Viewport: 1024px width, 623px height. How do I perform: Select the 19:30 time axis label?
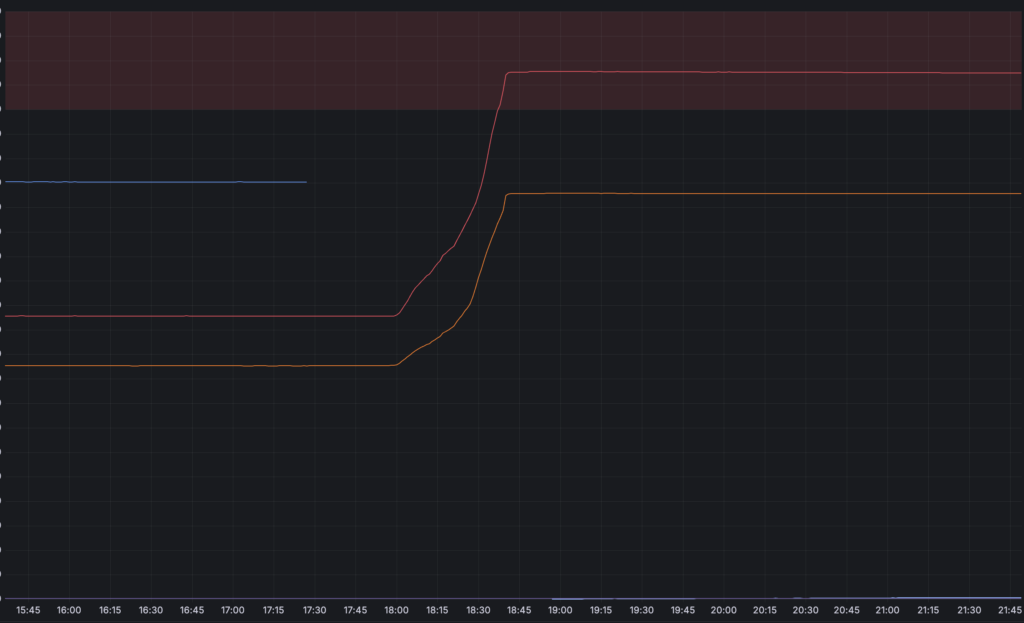click(641, 610)
